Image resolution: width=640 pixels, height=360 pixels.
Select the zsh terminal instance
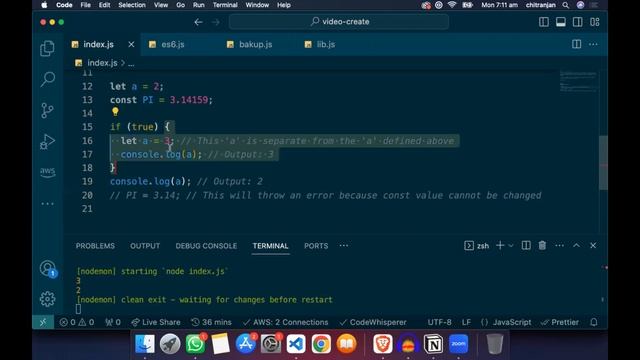pos(477,246)
